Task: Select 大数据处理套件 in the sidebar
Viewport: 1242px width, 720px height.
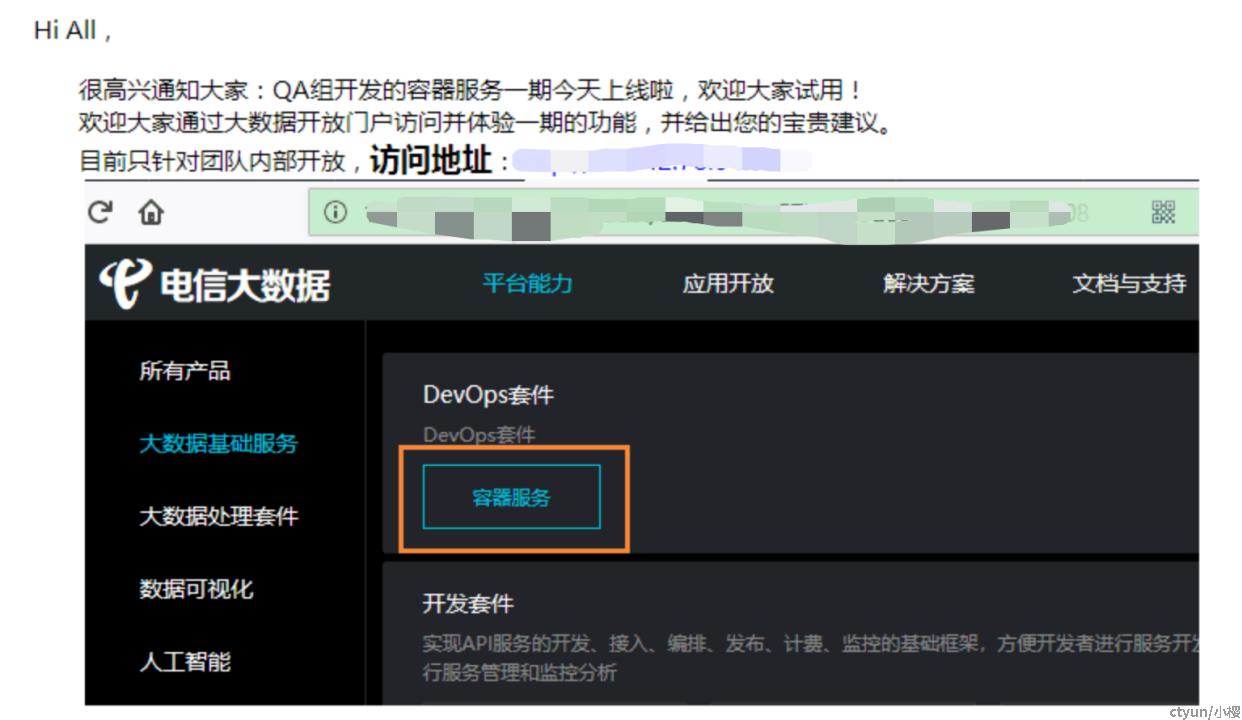Action: coord(219,516)
